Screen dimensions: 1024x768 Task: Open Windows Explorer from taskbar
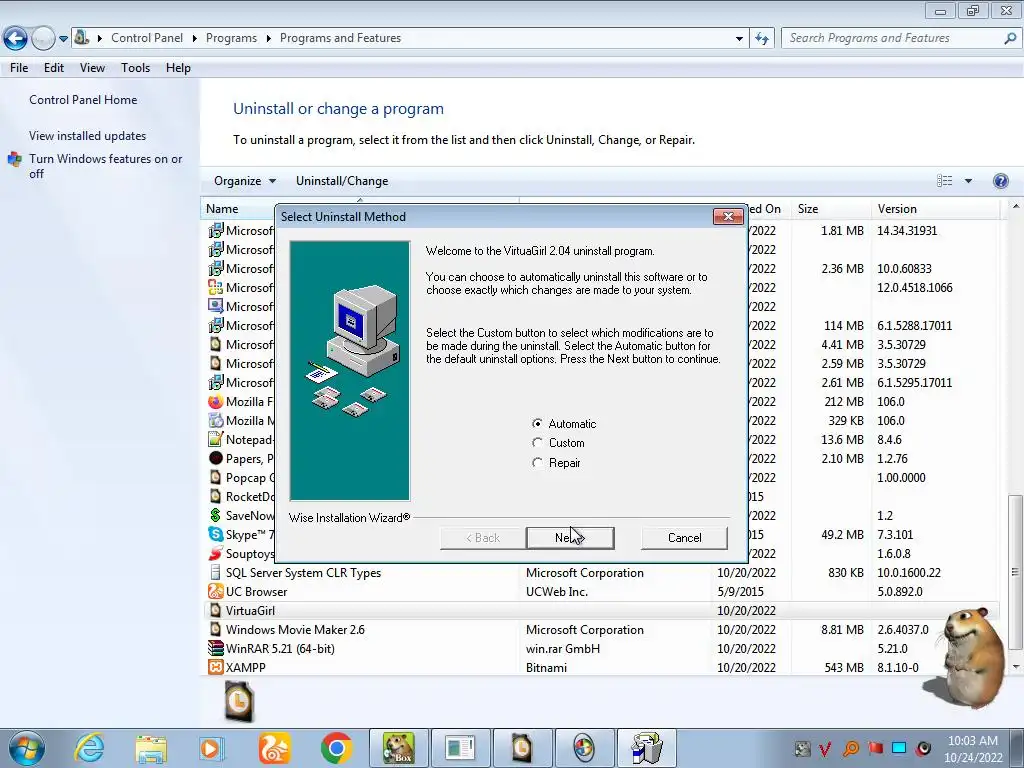click(x=151, y=748)
